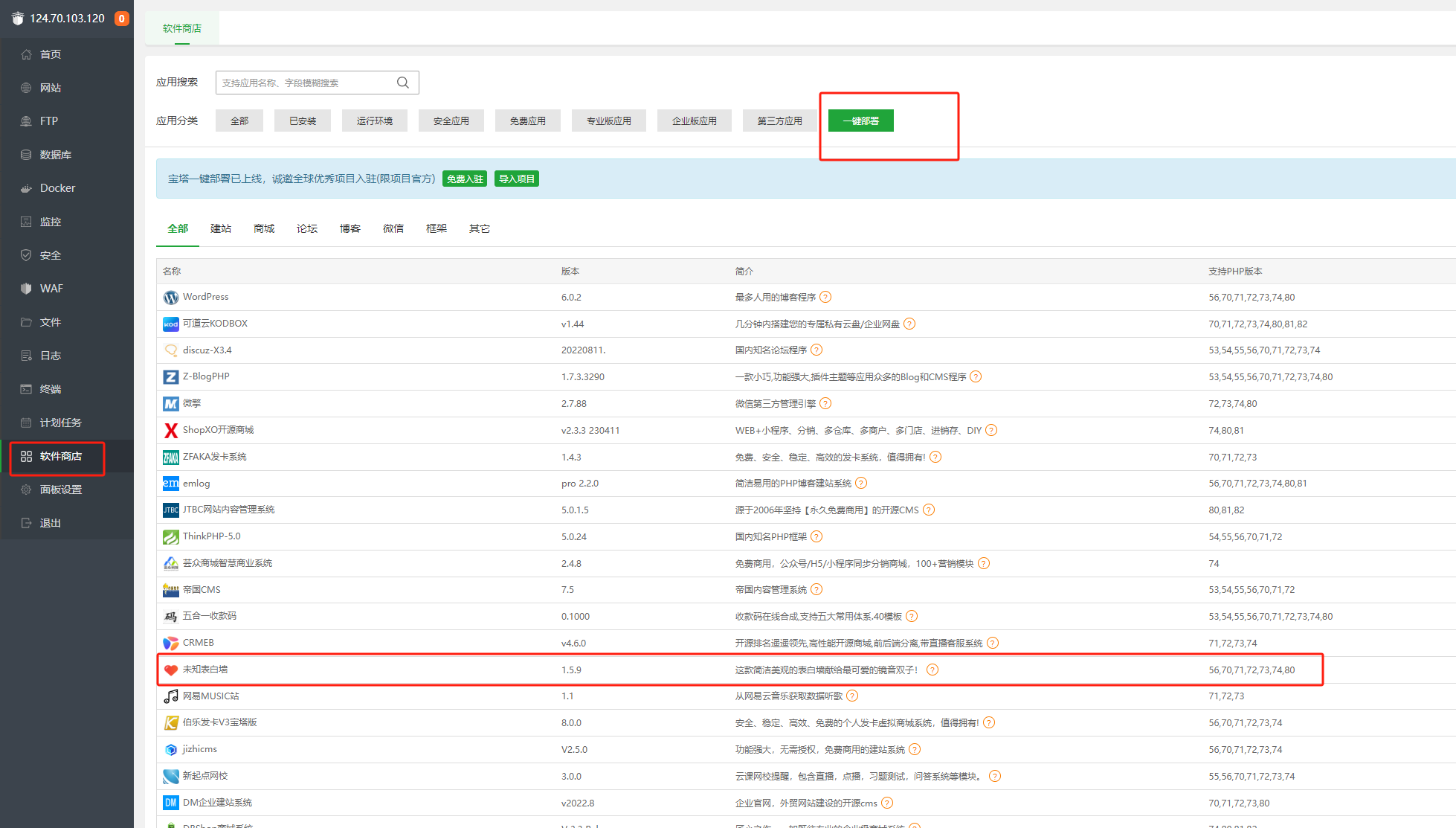Click the WAF shield icon in sidebar
This screenshot has height=828, width=1456.
tap(26, 289)
